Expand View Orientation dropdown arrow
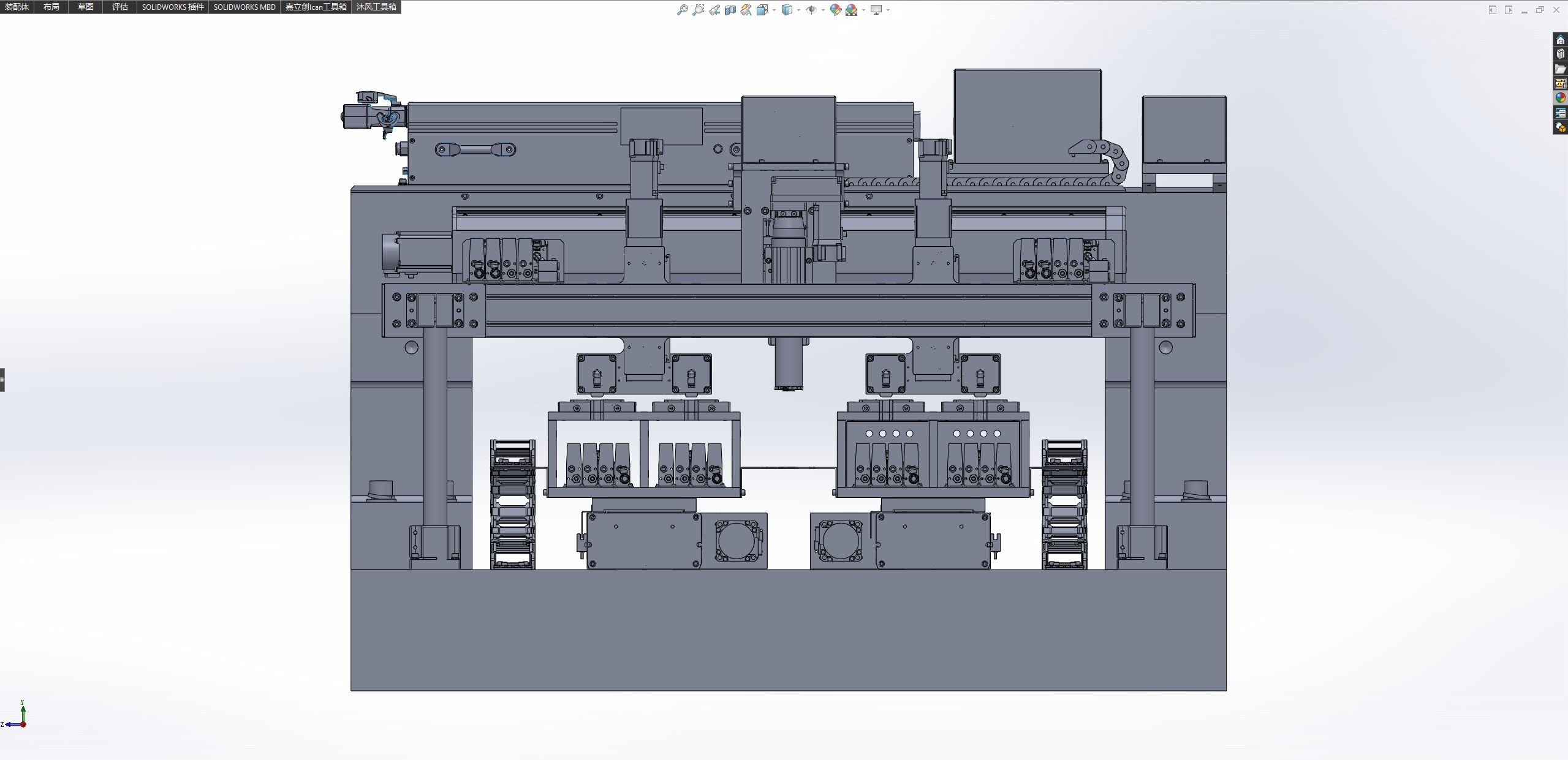This screenshot has height=760, width=1568. [x=774, y=10]
